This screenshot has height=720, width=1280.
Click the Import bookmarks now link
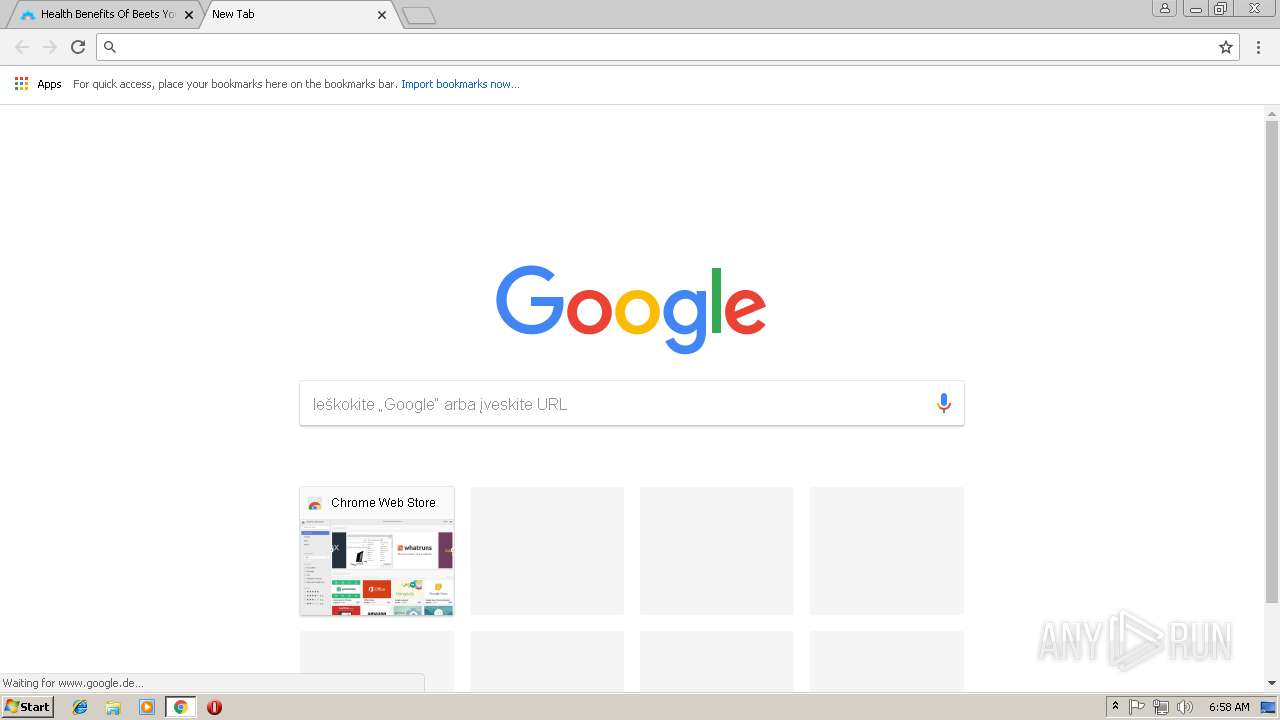point(460,84)
